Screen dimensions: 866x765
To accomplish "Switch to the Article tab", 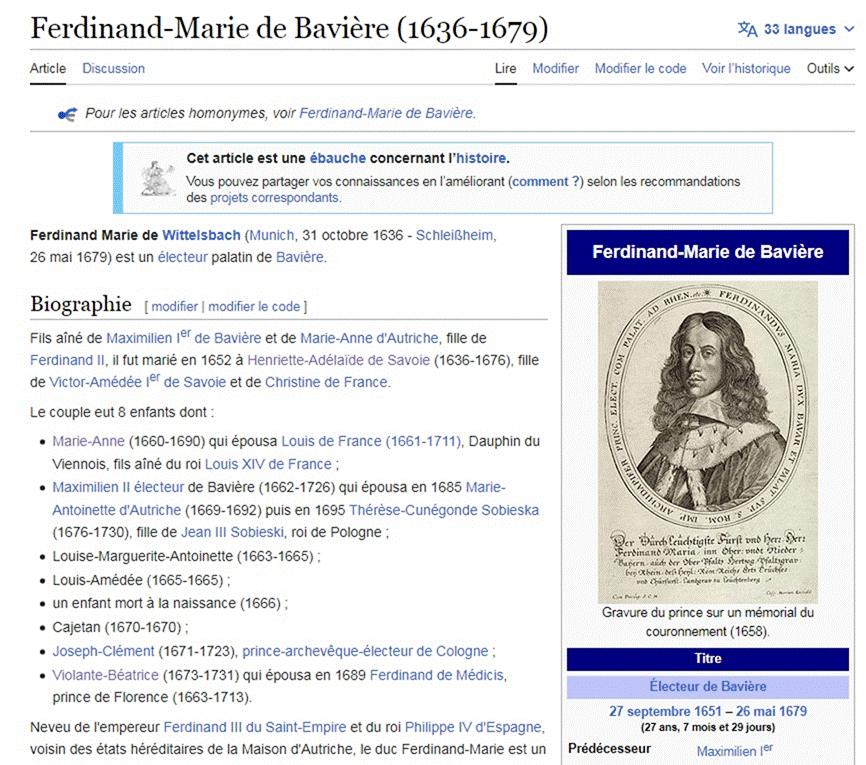I will coord(47,68).
